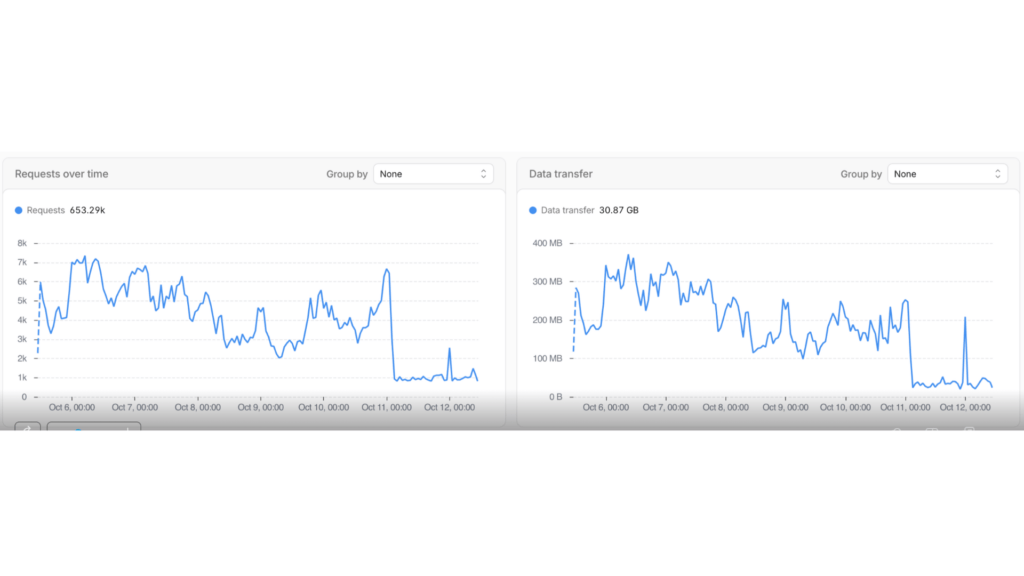The width and height of the screenshot is (1024, 576).
Task: Click 'Oct 7, 00:00' on the data transfer axis
Action: 665,408
